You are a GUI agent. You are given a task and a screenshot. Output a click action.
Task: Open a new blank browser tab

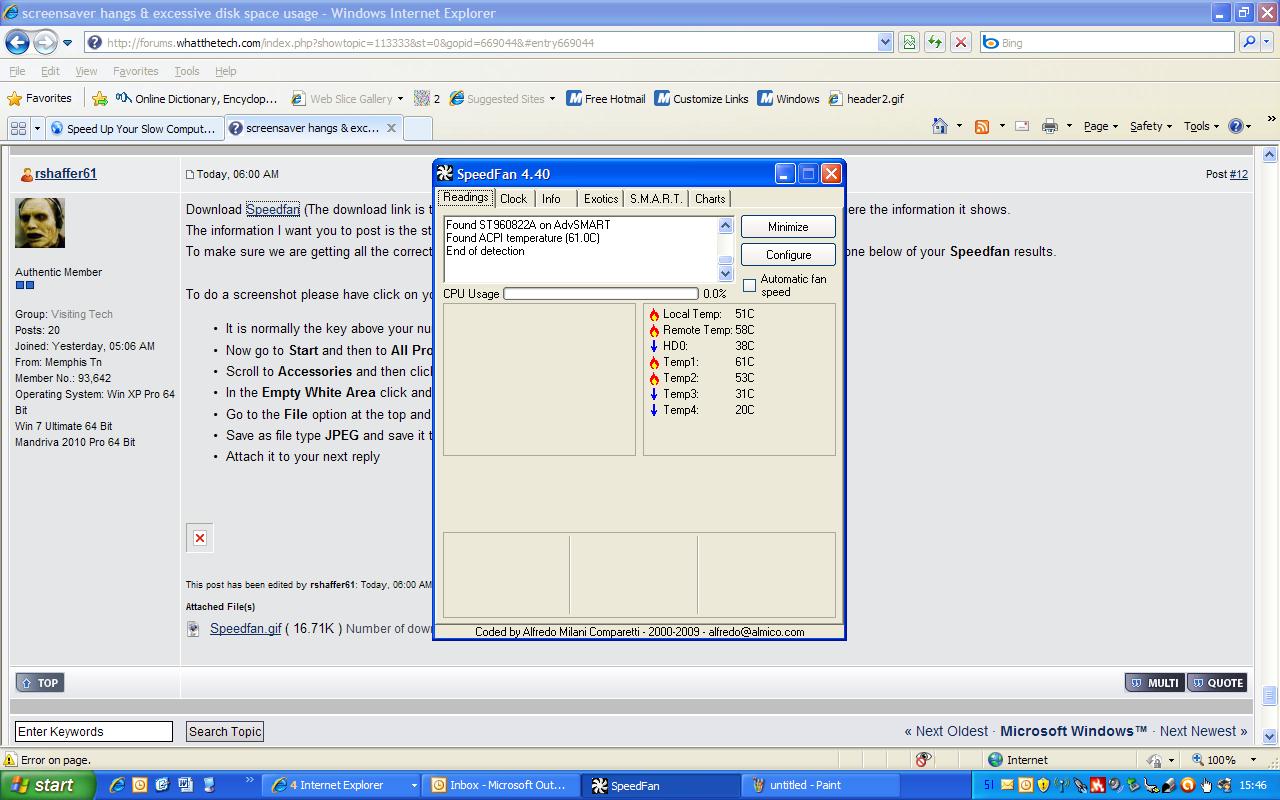(x=418, y=128)
